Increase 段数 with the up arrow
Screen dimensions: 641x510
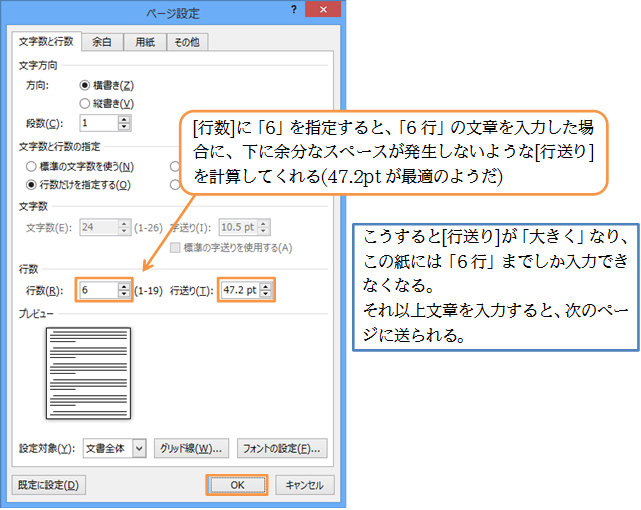(x=124, y=118)
